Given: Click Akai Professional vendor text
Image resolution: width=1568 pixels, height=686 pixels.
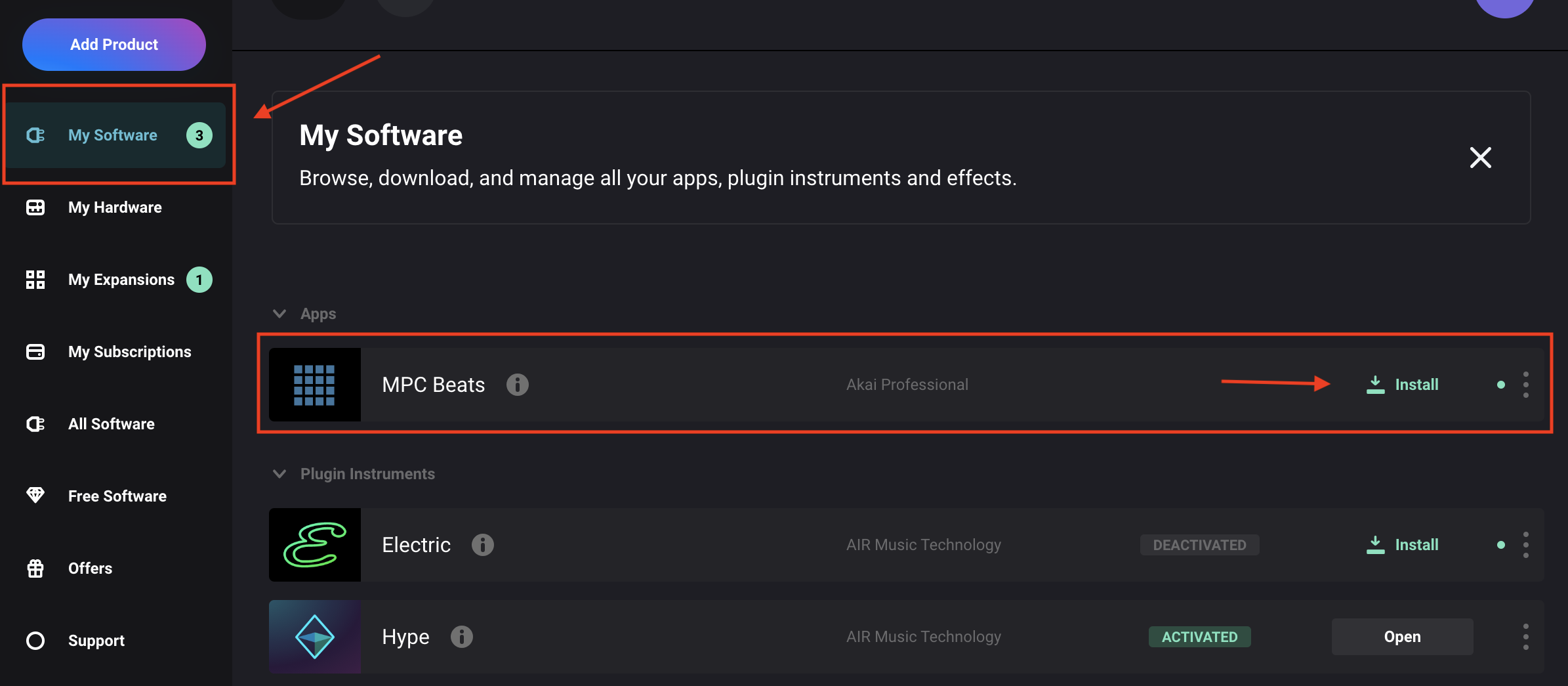Looking at the screenshot, I should click(907, 385).
